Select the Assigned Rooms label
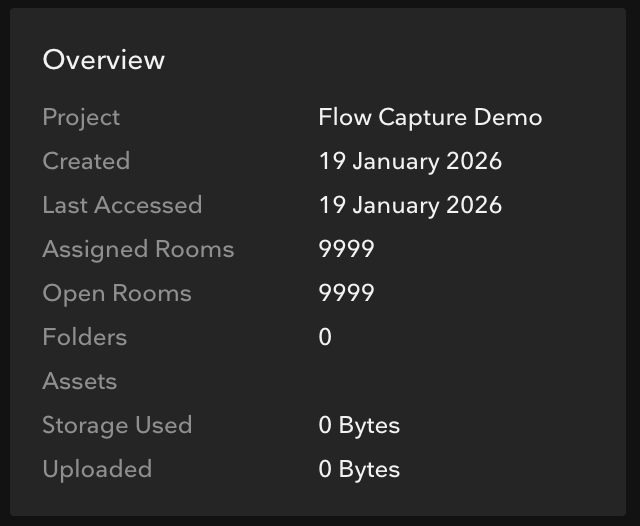 (x=138, y=250)
